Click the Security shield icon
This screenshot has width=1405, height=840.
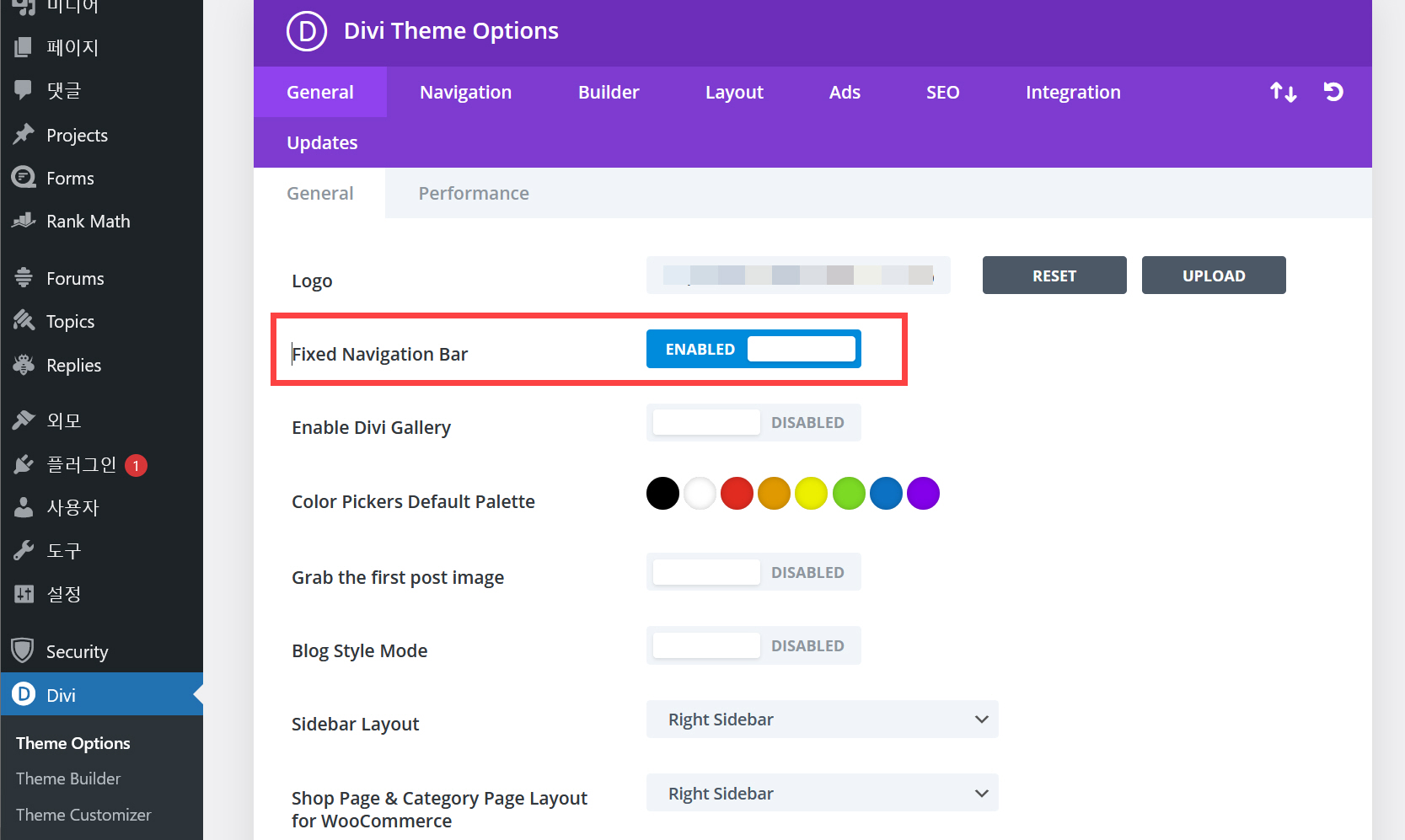pos(23,650)
